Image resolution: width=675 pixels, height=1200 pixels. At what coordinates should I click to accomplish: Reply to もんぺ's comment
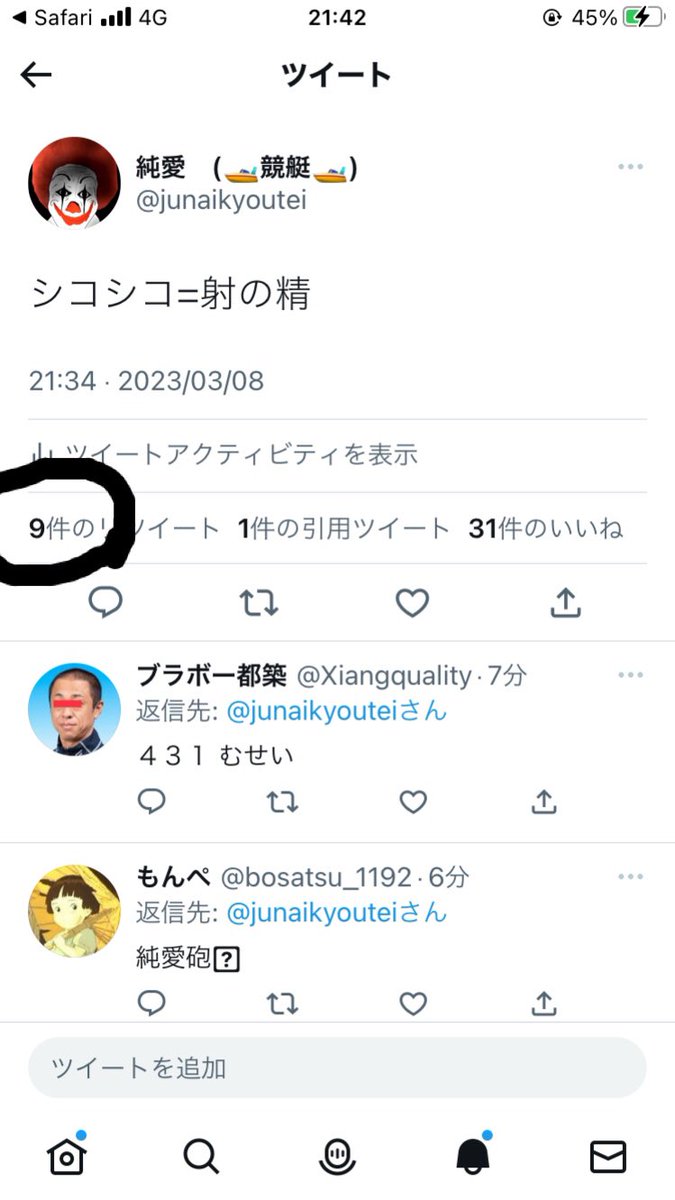click(x=151, y=1002)
